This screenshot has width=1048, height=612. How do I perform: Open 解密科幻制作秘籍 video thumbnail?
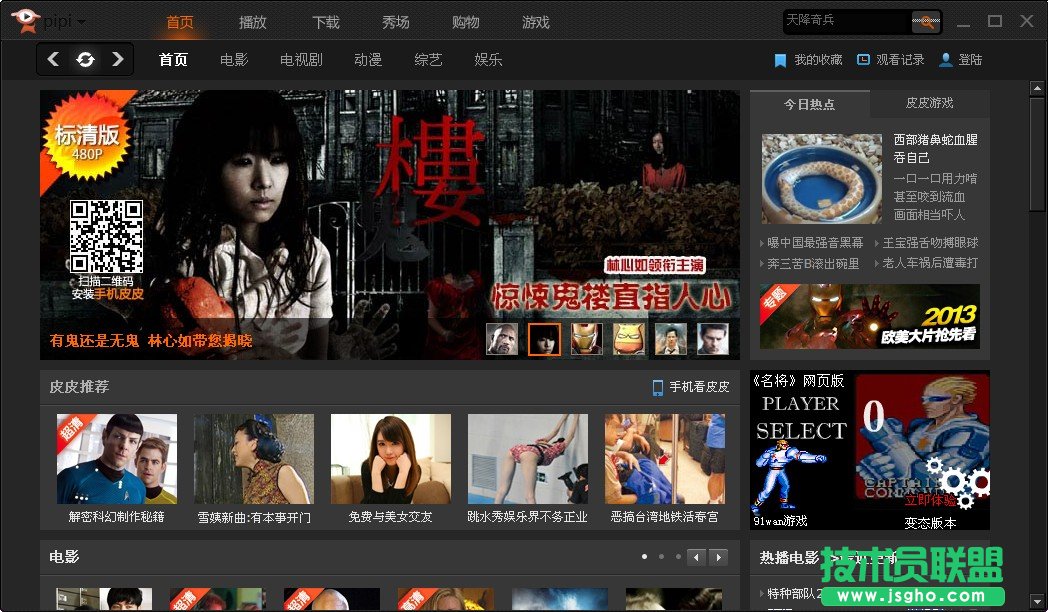click(x=117, y=459)
